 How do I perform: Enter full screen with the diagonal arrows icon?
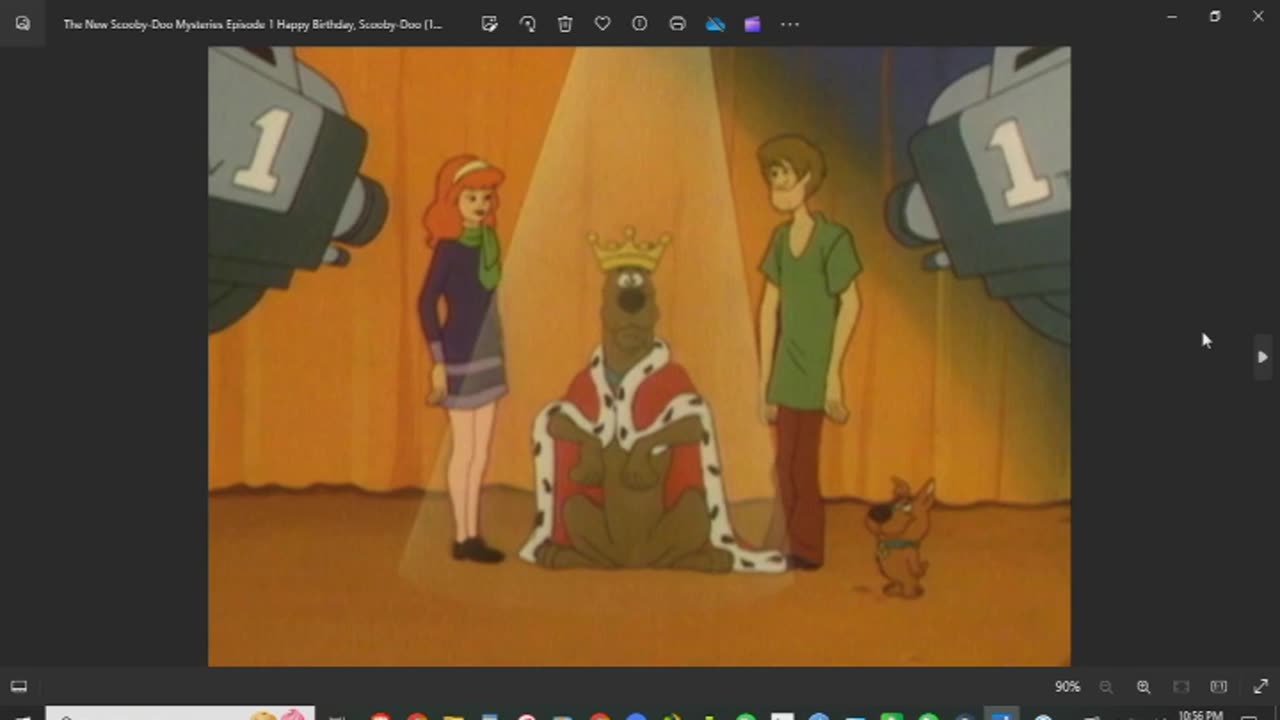(x=1260, y=687)
